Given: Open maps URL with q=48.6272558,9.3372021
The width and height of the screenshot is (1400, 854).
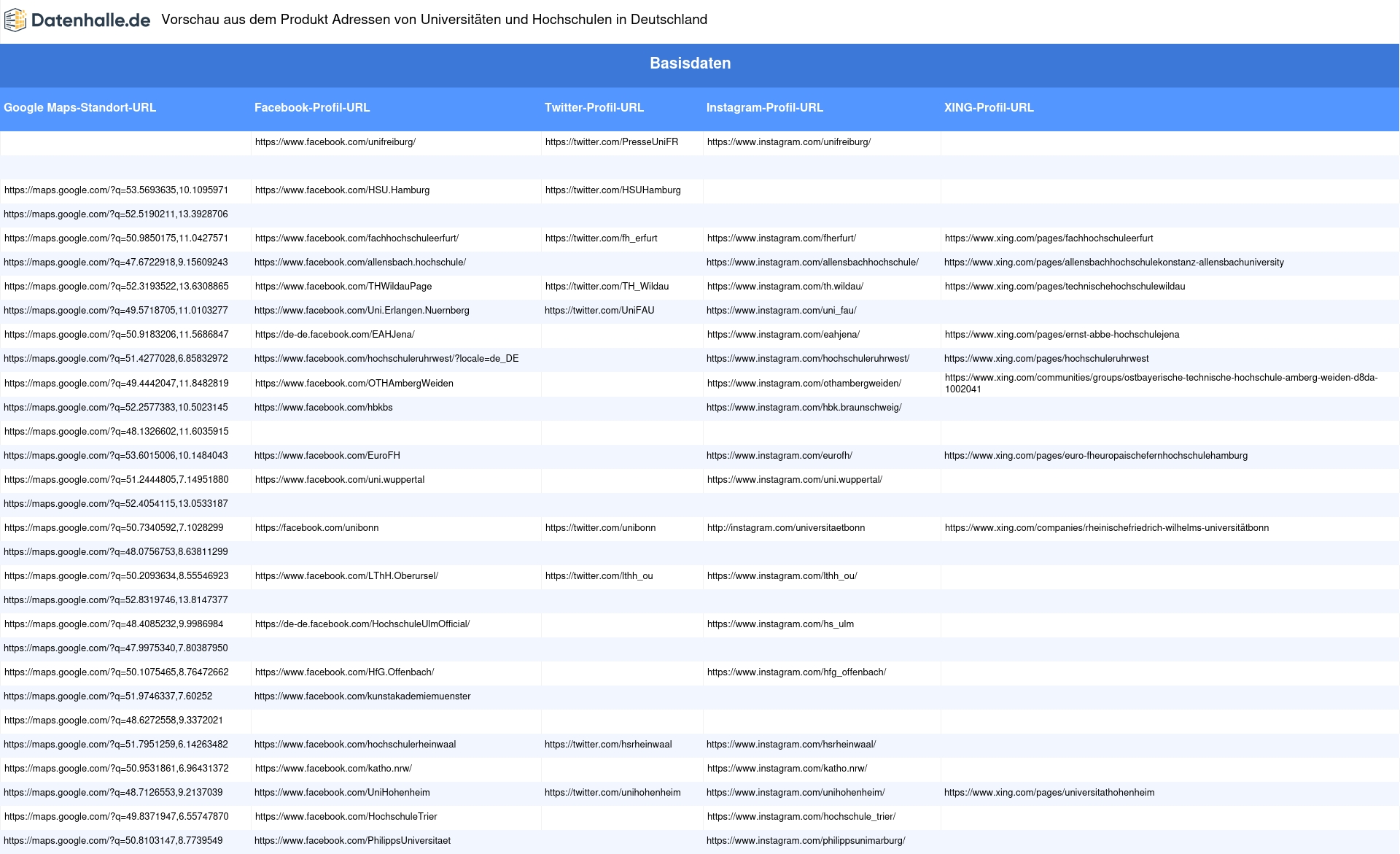Looking at the screenshot, I should tap(114, 721).
